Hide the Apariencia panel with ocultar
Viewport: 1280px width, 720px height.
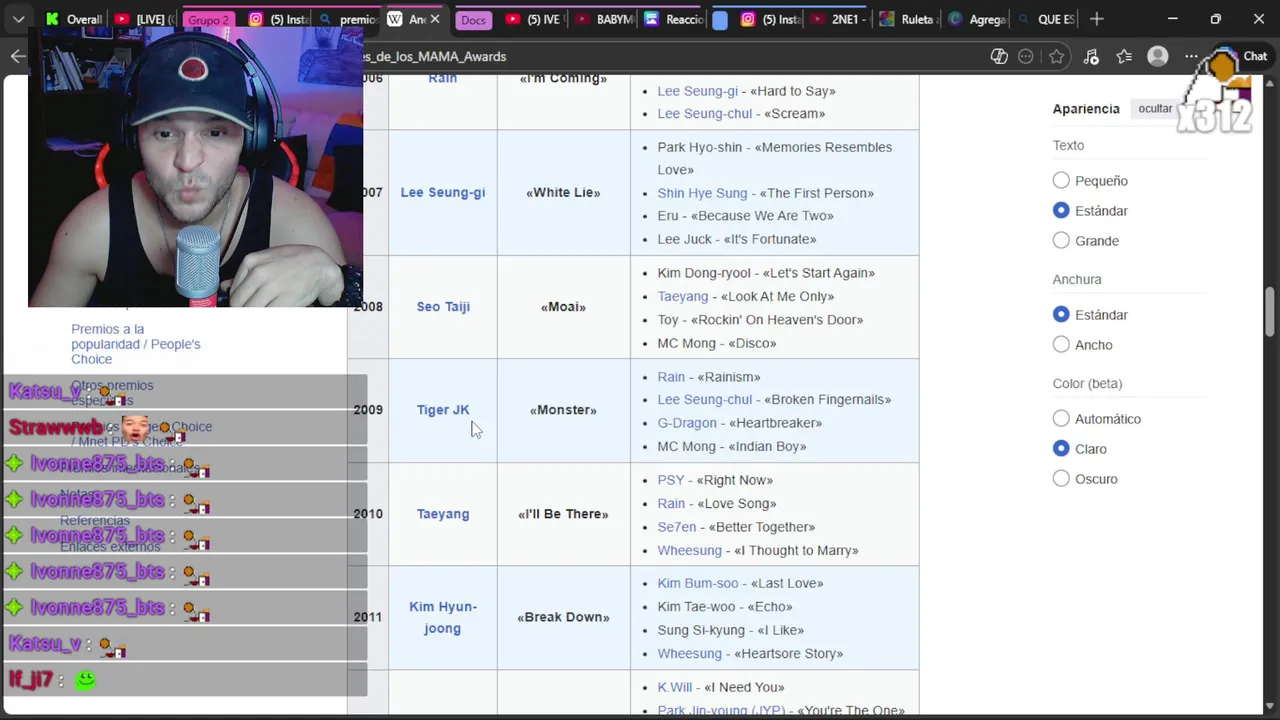[1155, 108]
